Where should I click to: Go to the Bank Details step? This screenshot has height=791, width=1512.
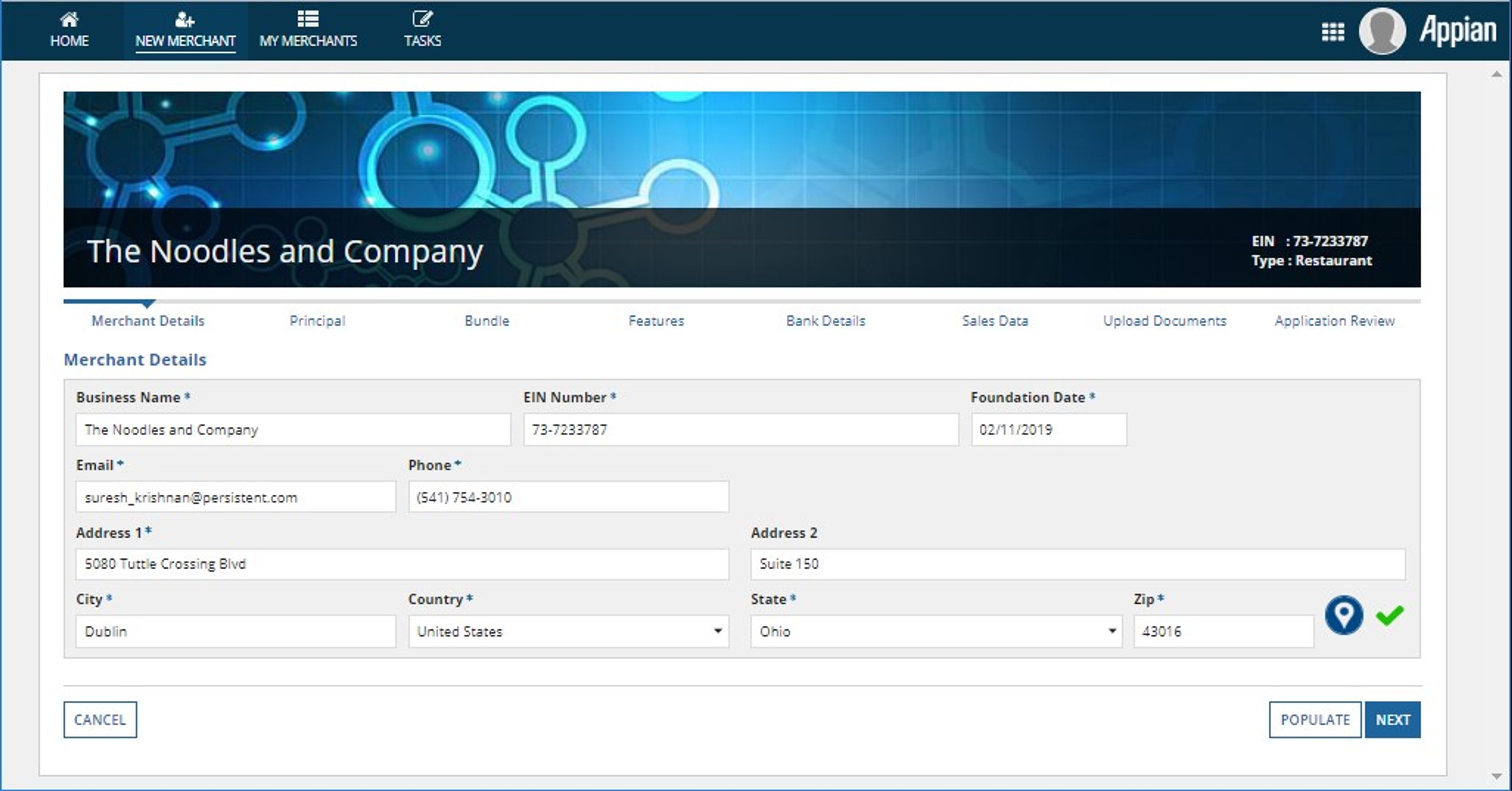click(x=825, y=320)
